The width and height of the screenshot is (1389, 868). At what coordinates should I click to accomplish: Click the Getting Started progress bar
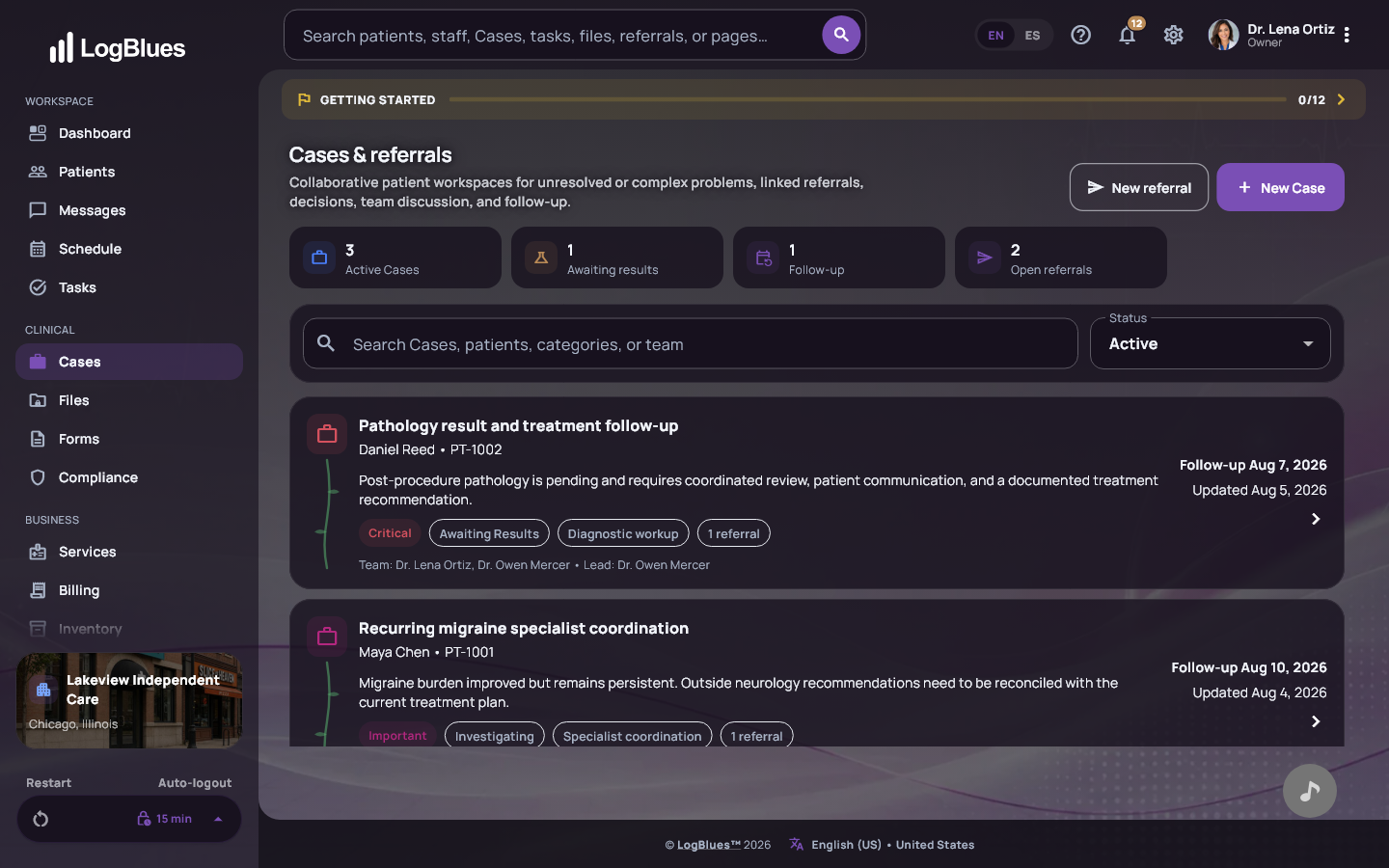click(867, 99)
